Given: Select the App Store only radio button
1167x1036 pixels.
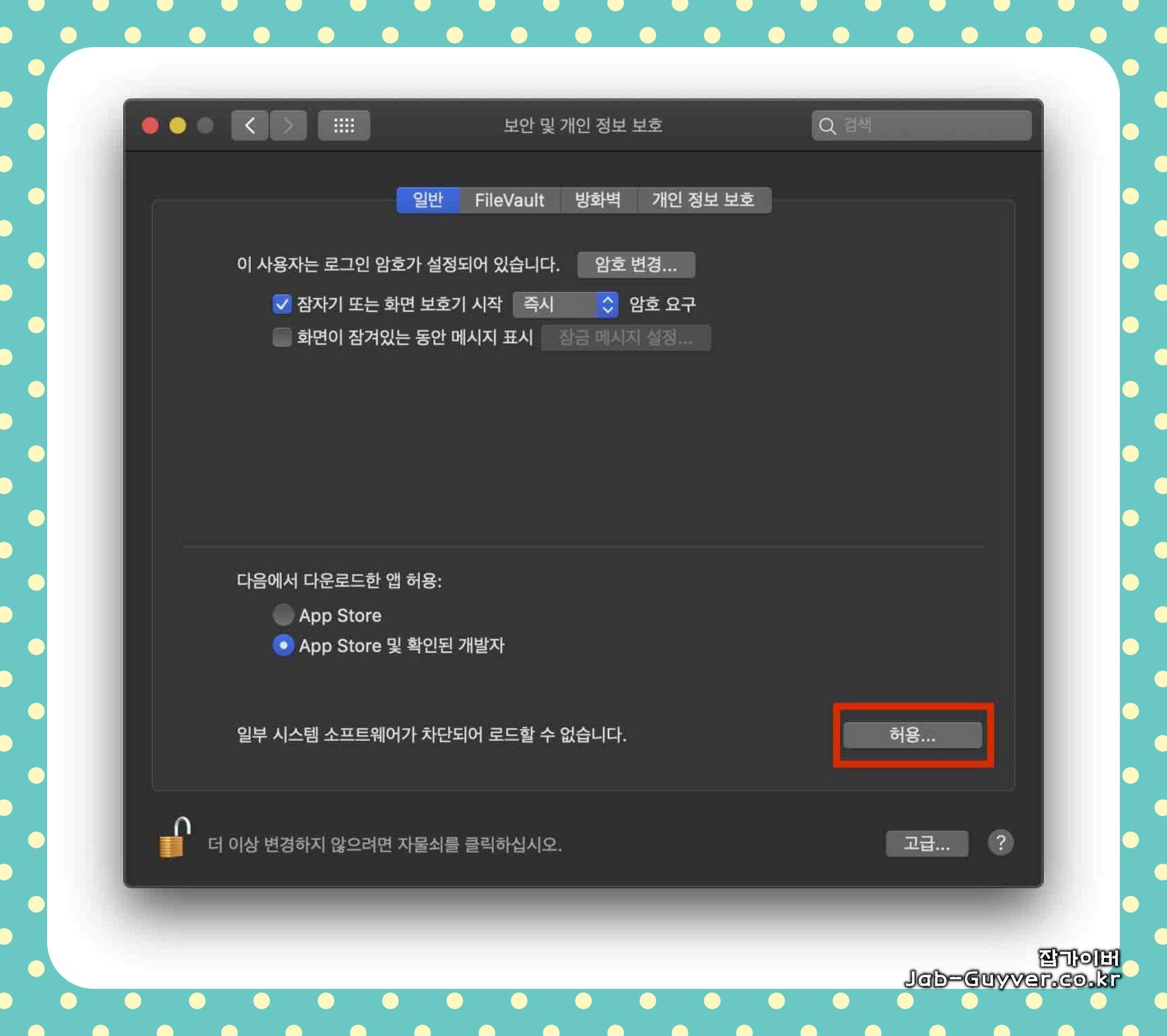Looking at the screenshot, I should [x=283, y=615].
